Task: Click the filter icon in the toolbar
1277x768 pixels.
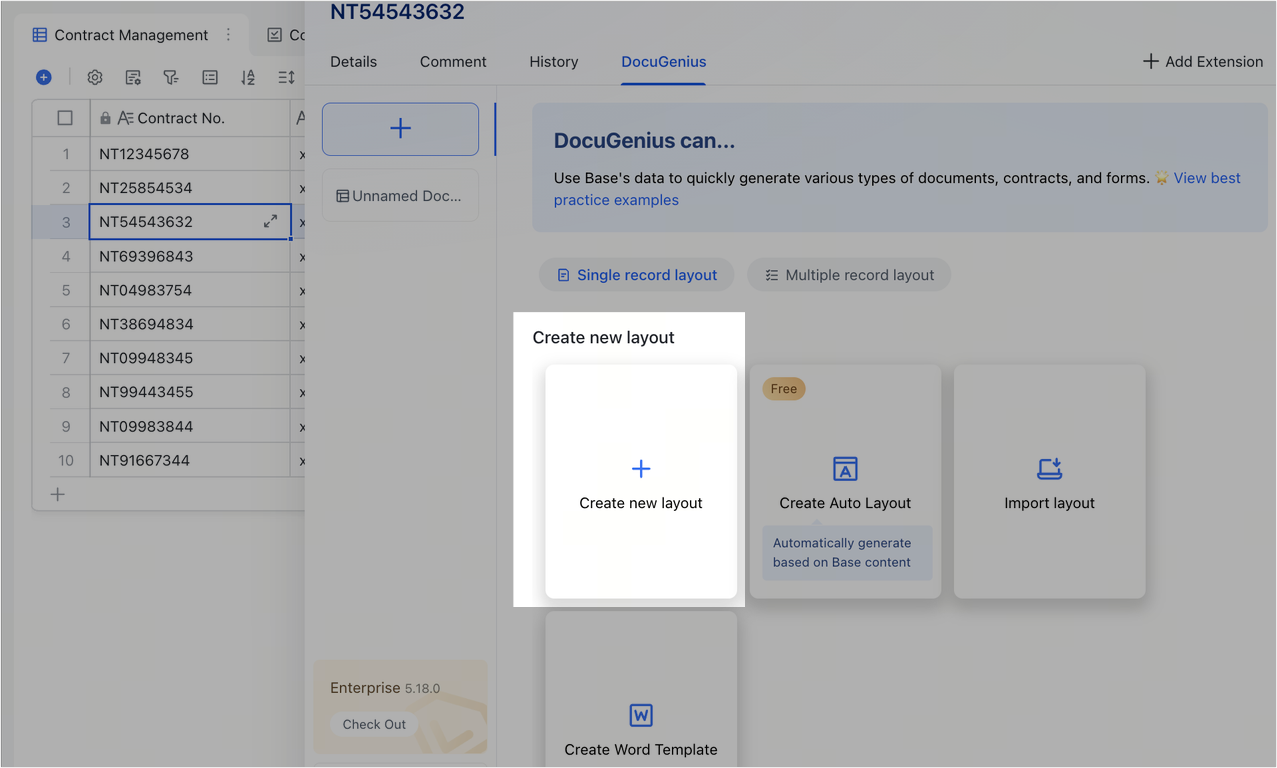Action: pyautogui.click(x=171, y=76)
